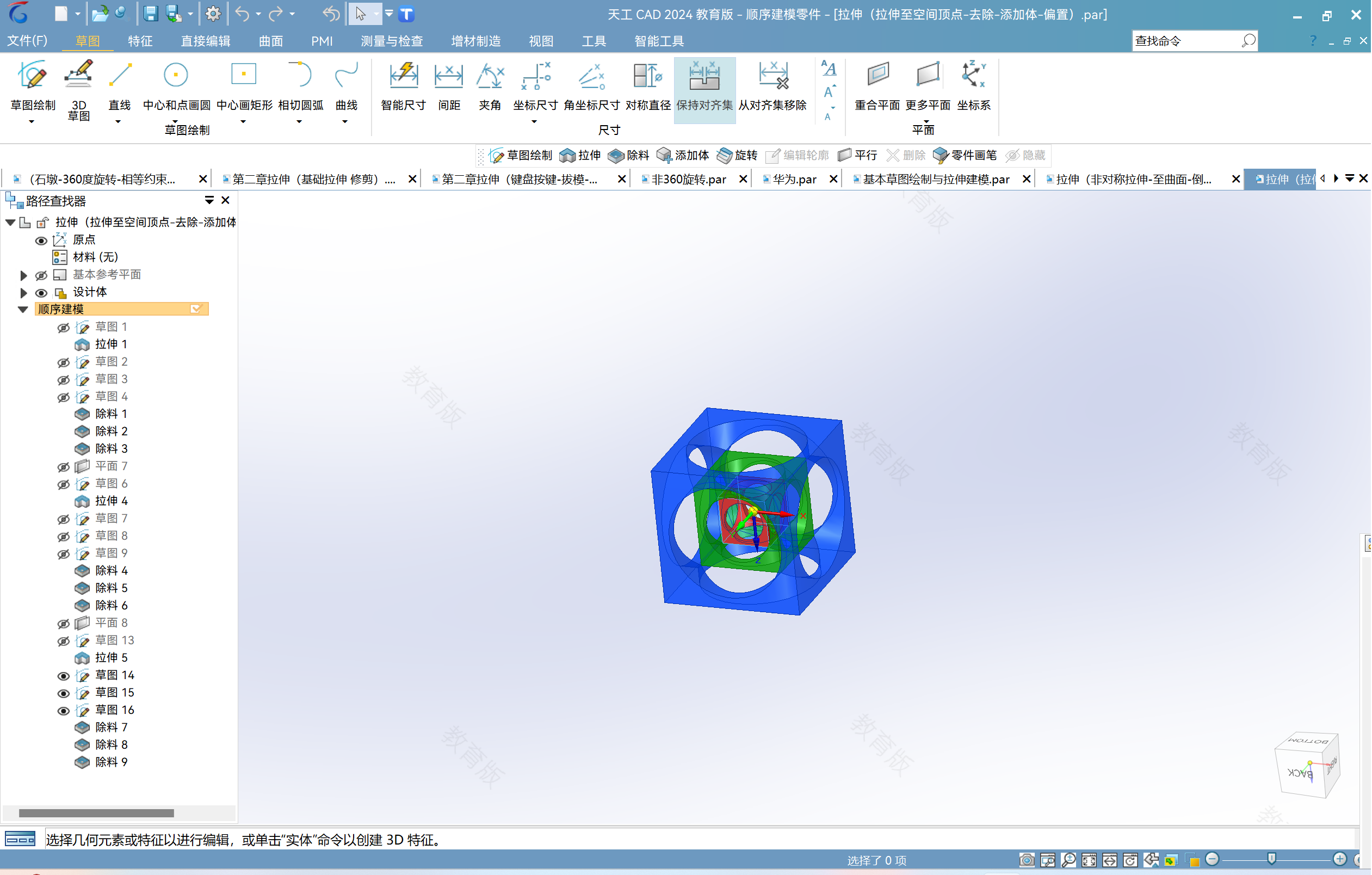Open the 草图绘制 dropdown arrow
The width and height of the screenshot is (1372, 875).
(32, 121)
